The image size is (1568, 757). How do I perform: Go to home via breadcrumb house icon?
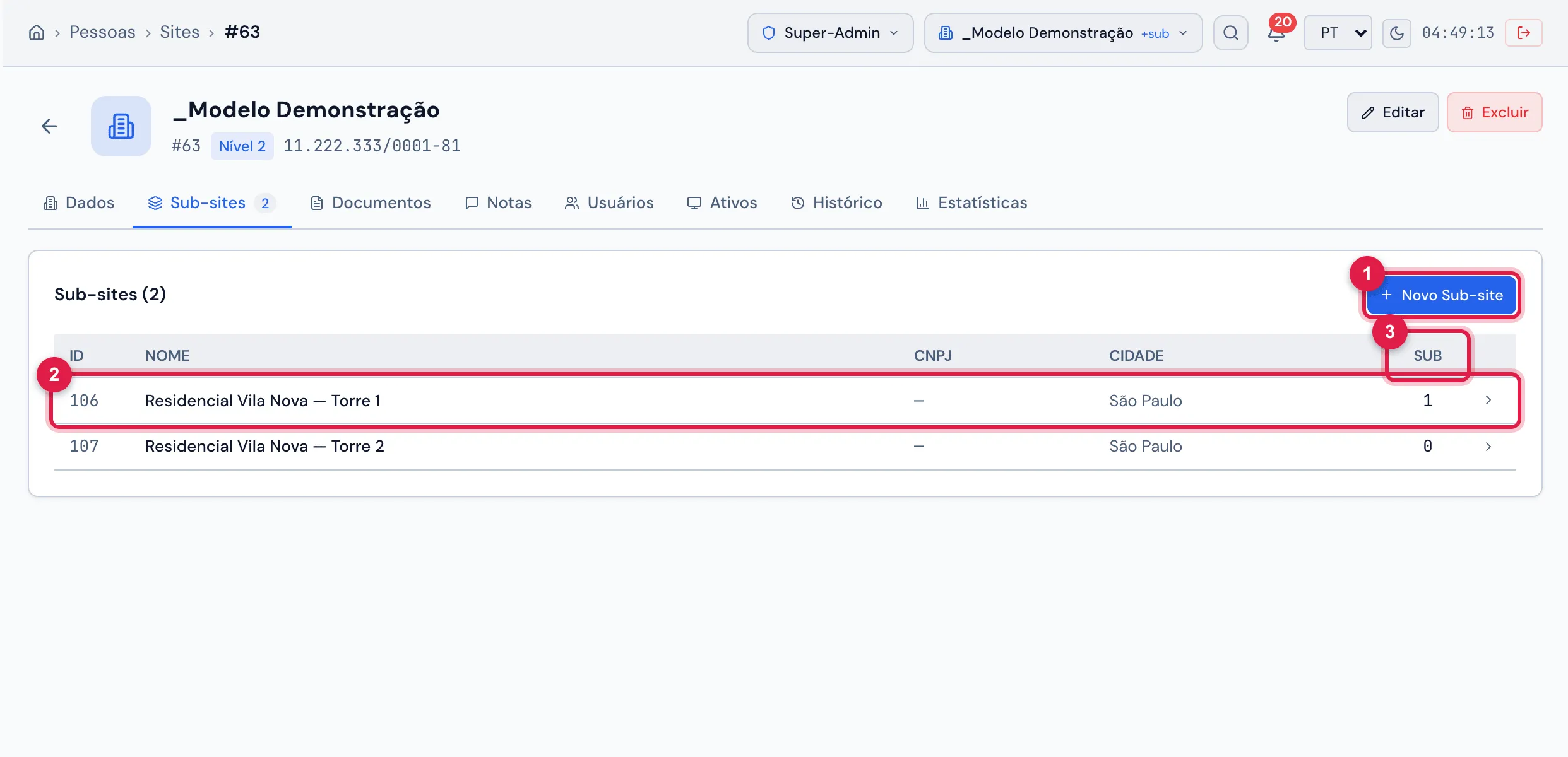point(37,32)
